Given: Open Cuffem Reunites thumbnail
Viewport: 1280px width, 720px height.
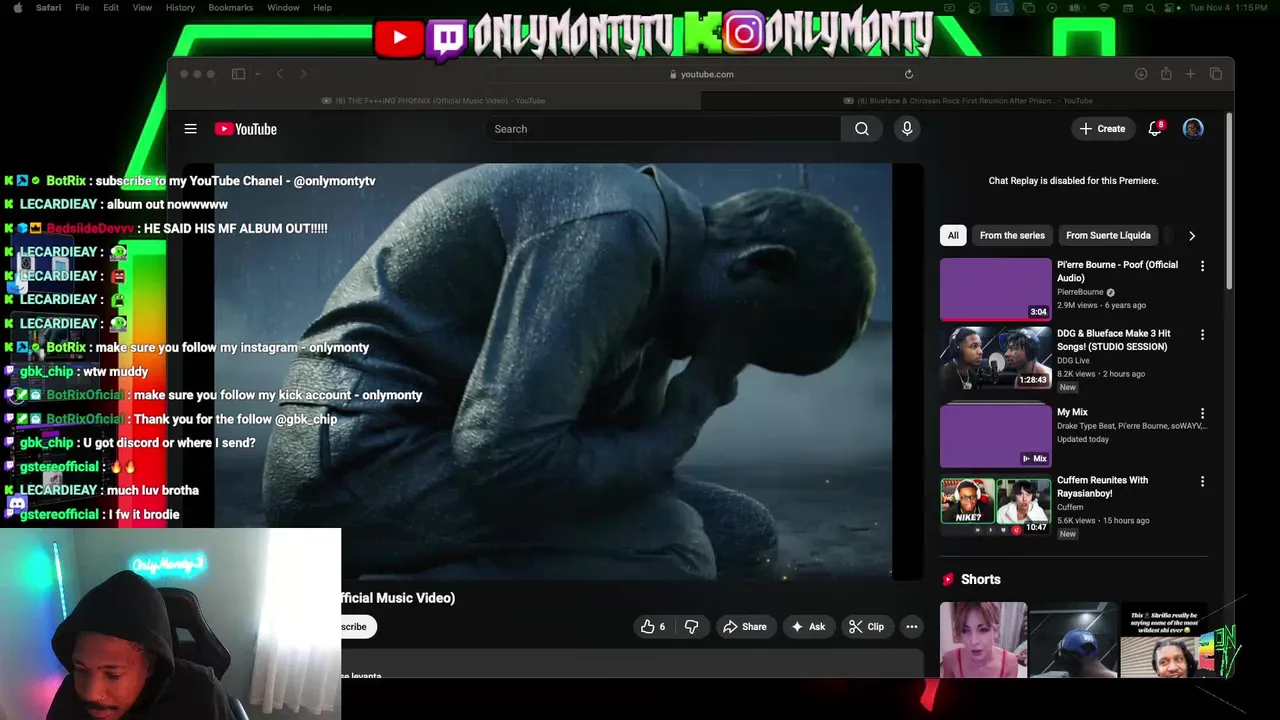Looking at the screenshot, I should pos(995,503).
